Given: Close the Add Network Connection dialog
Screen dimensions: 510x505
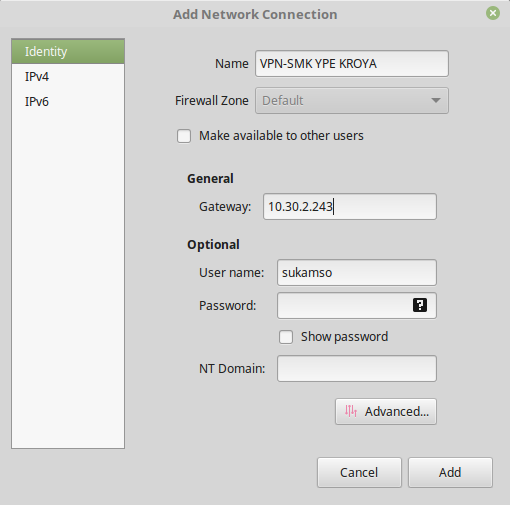Looking at the screenshot, I should [x=493, y=13].
